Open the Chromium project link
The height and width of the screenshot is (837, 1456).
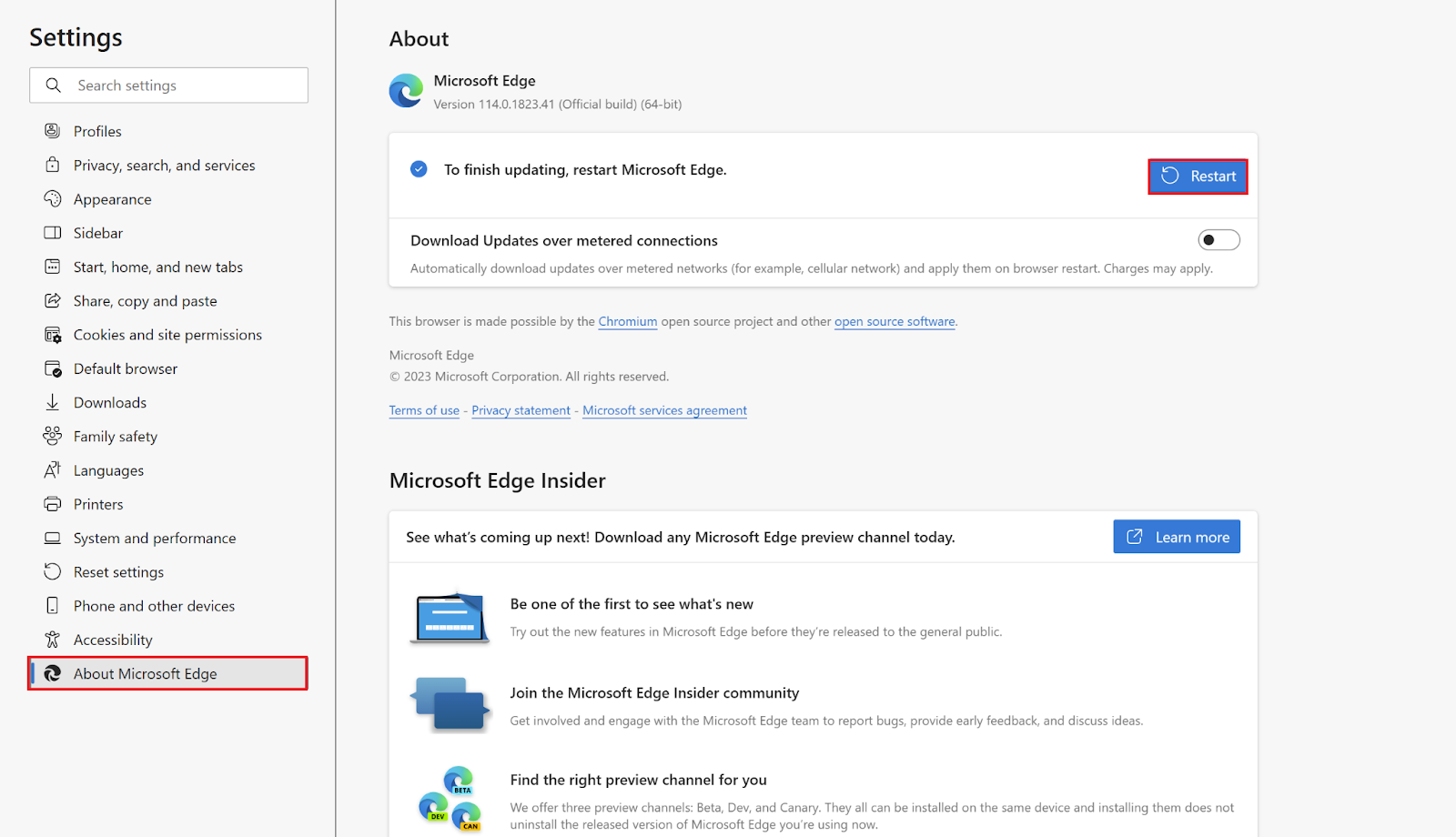pyautogui.click(x=627, y=321)
